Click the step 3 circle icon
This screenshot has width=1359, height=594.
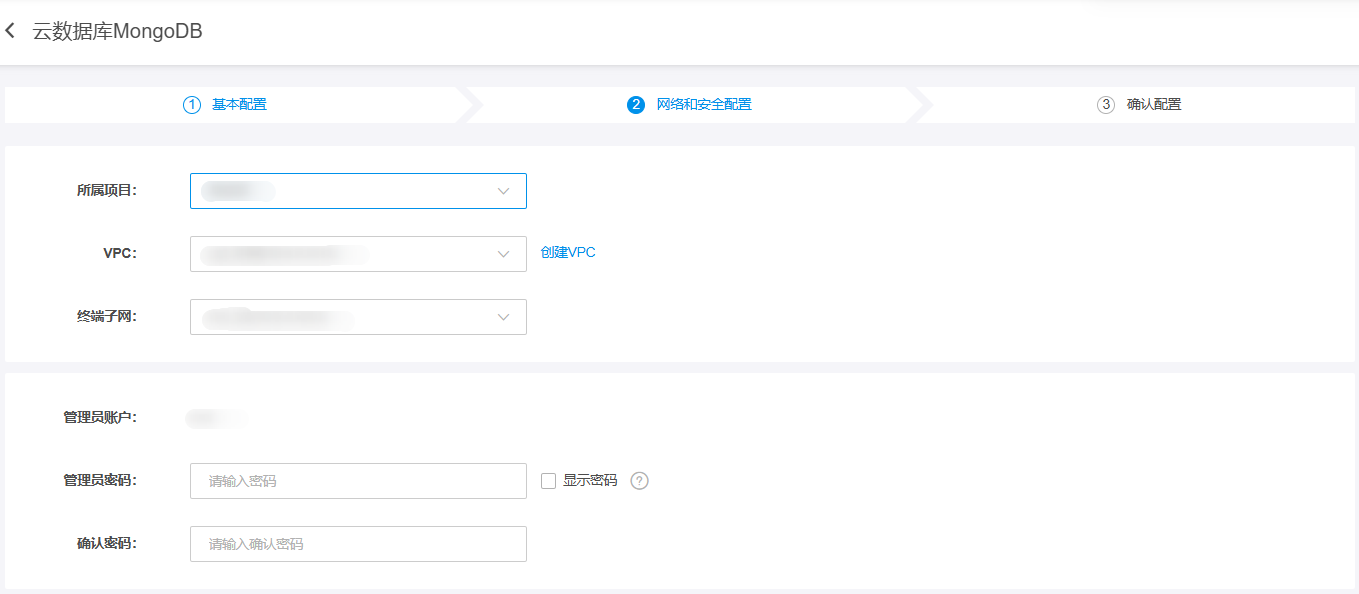point(1106,105)
